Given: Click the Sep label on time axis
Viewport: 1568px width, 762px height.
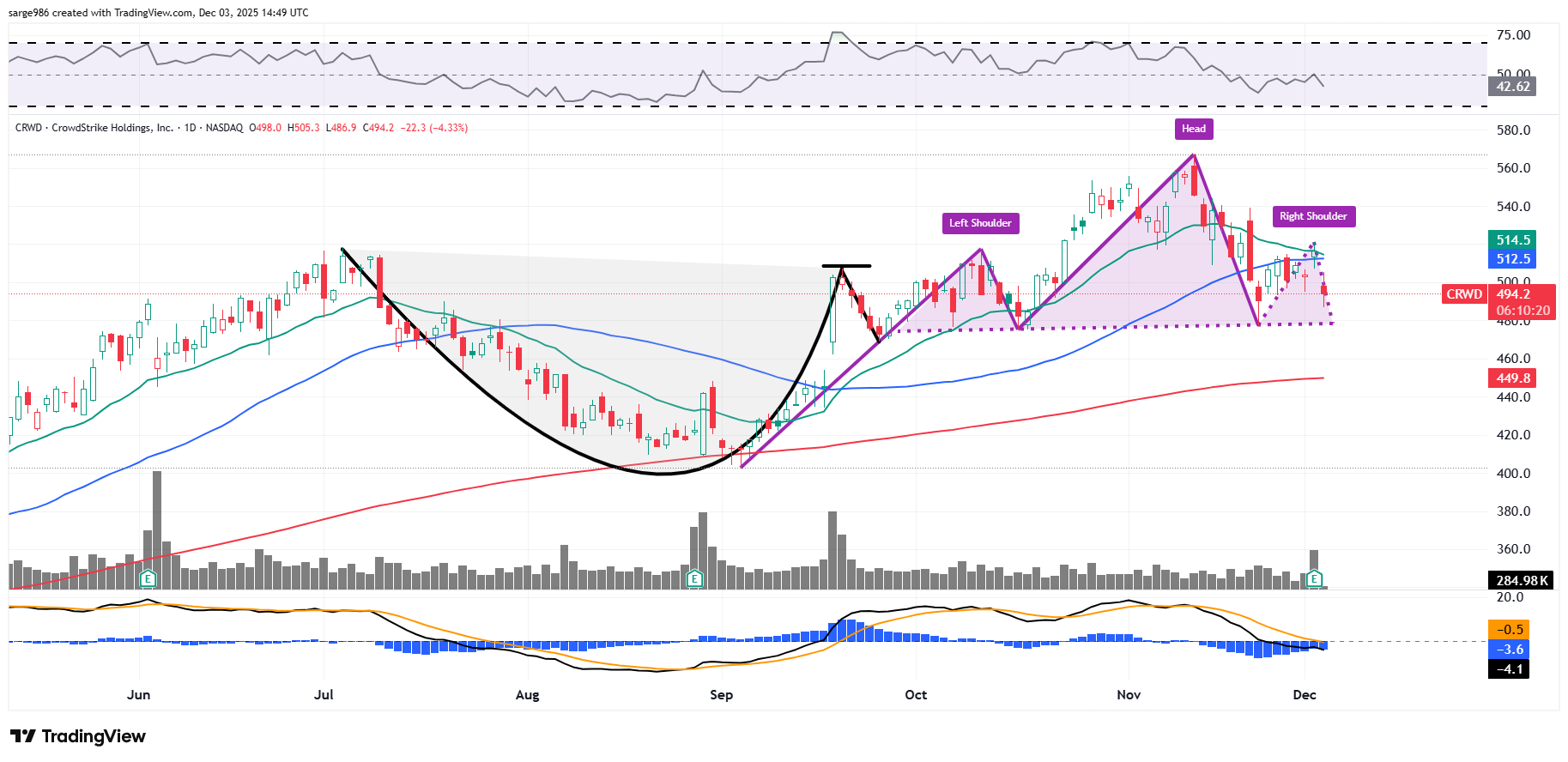Looking at the screenshot, I should pos(721,695).
